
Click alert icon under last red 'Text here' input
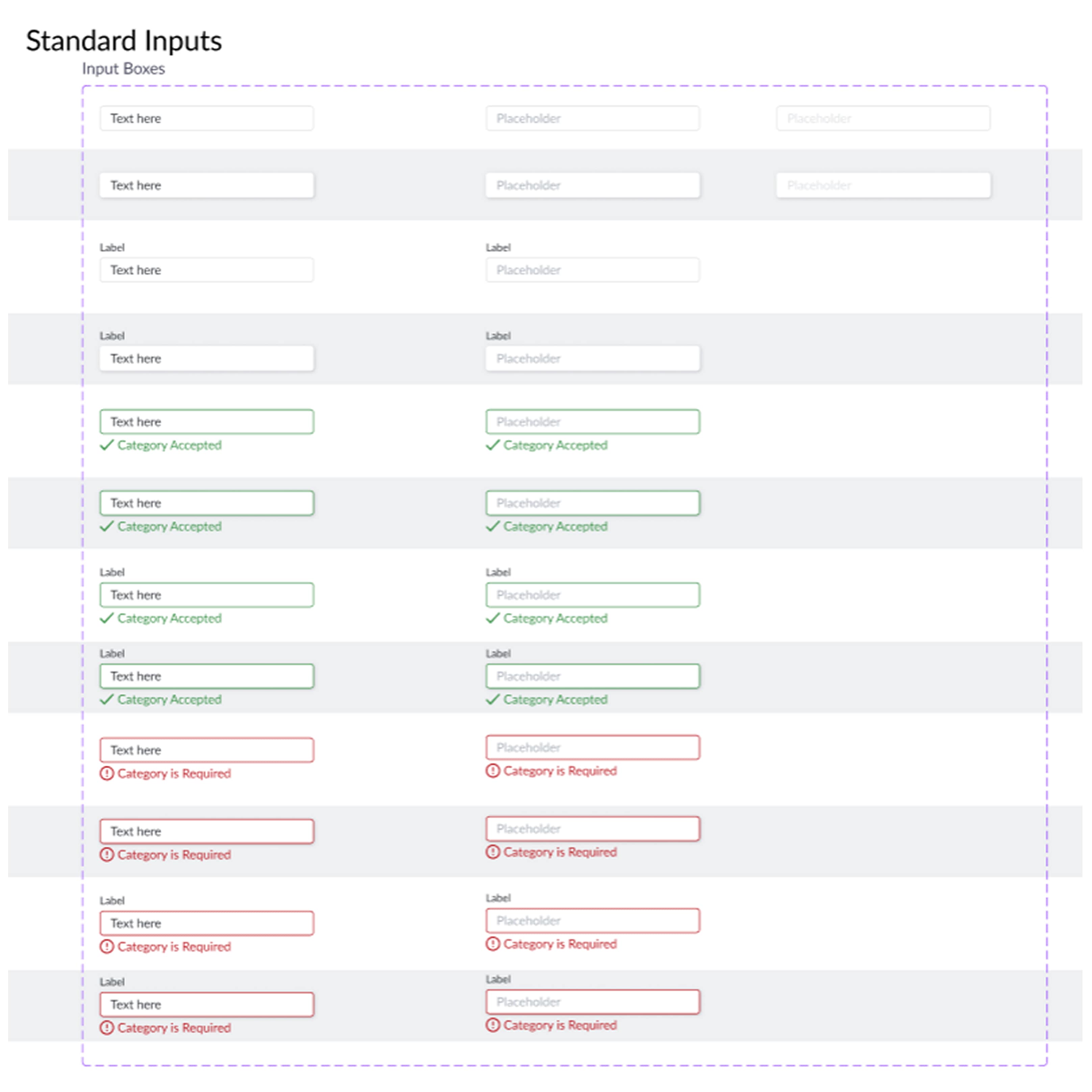107,1027
